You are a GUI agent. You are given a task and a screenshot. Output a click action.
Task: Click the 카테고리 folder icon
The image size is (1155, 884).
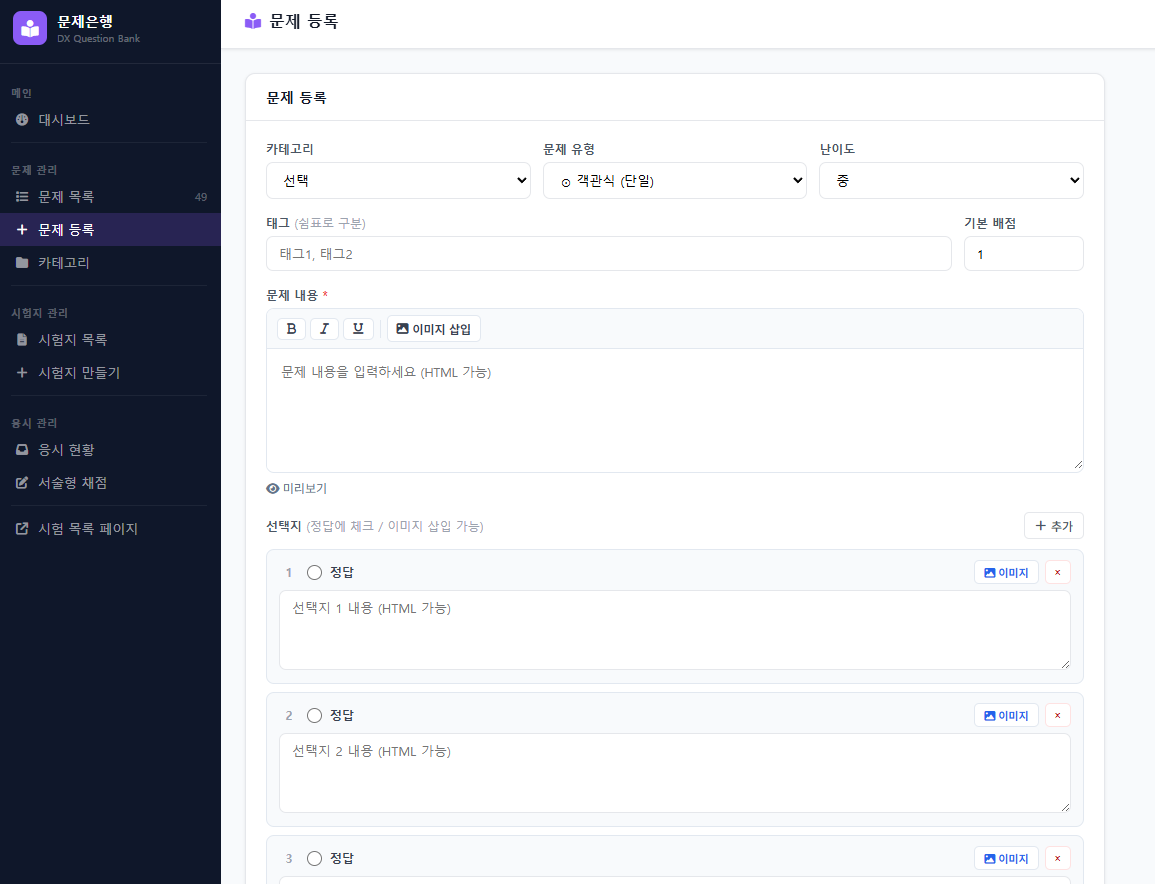pyautogui.click(x=22, y=263)
